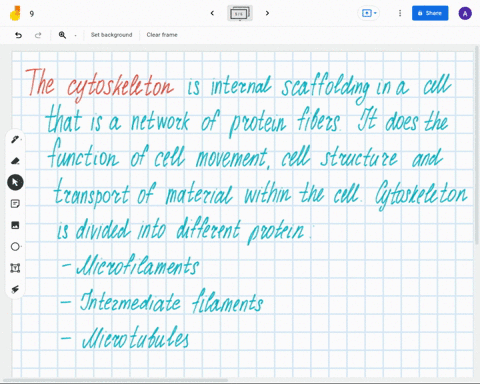480x384 pixels.
Task: Expand the frame bar thumbnail
Action: pos(240,13)
